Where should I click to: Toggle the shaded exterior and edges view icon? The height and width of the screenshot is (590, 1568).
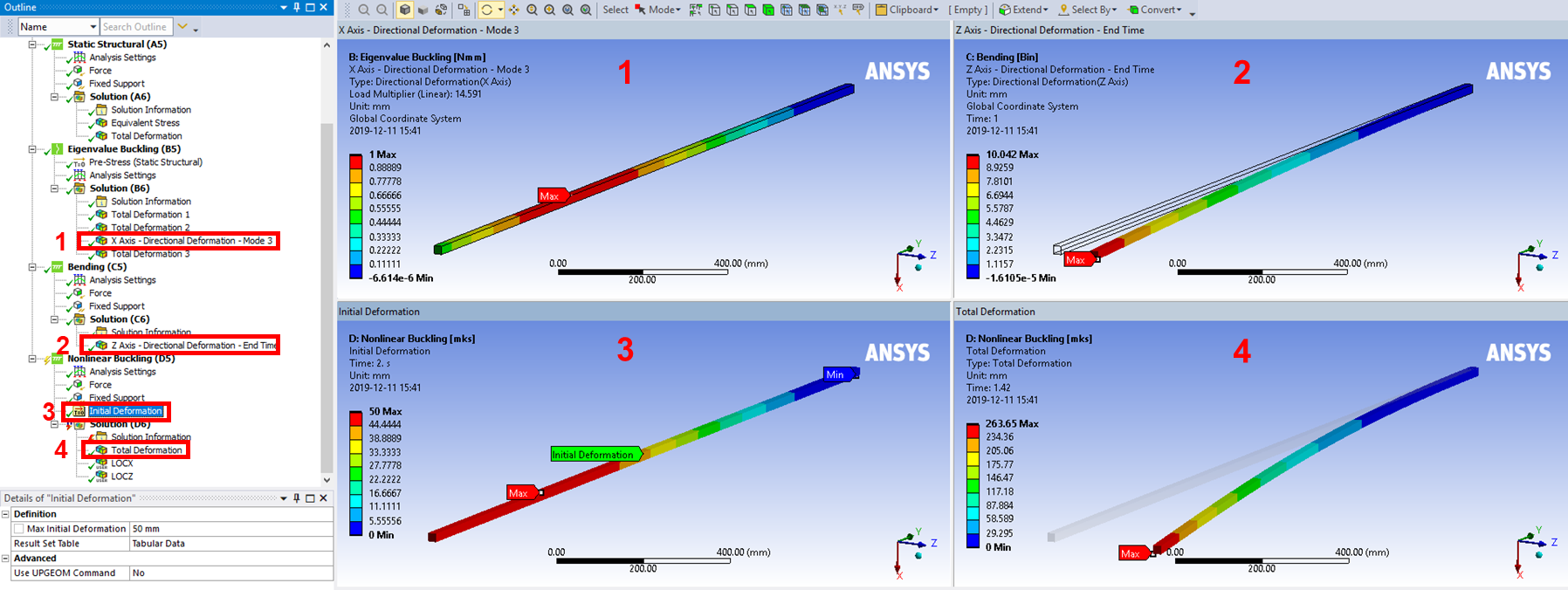pos(404,10)
